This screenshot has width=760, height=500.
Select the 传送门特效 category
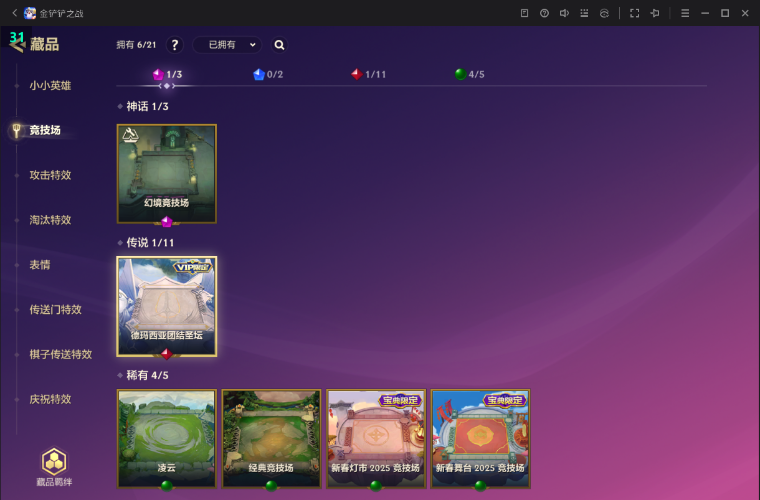pos(55,309)
